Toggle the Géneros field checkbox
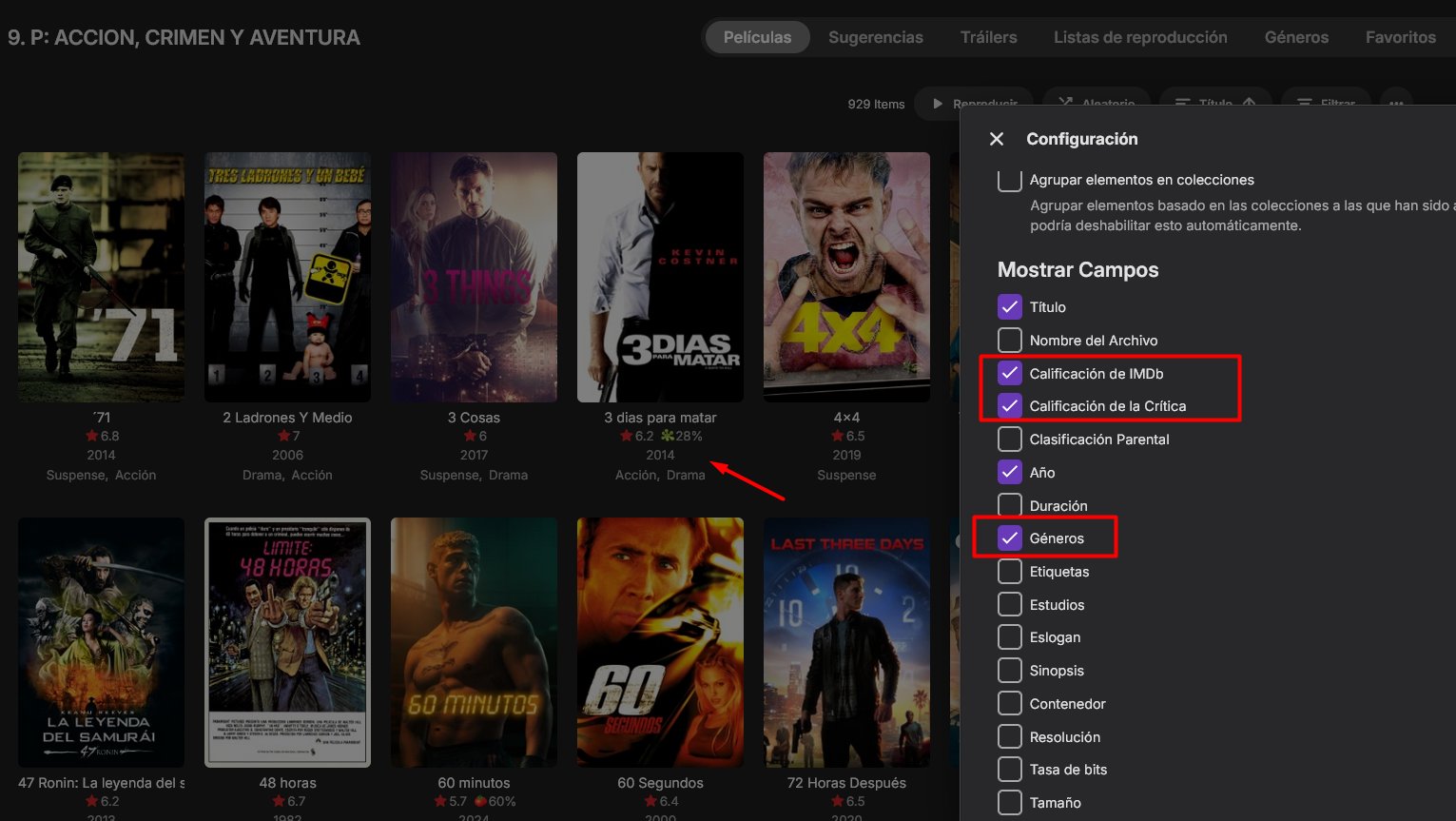Image resolution: width=1456 pixels, height=821 pixels. pos(1010,538)
